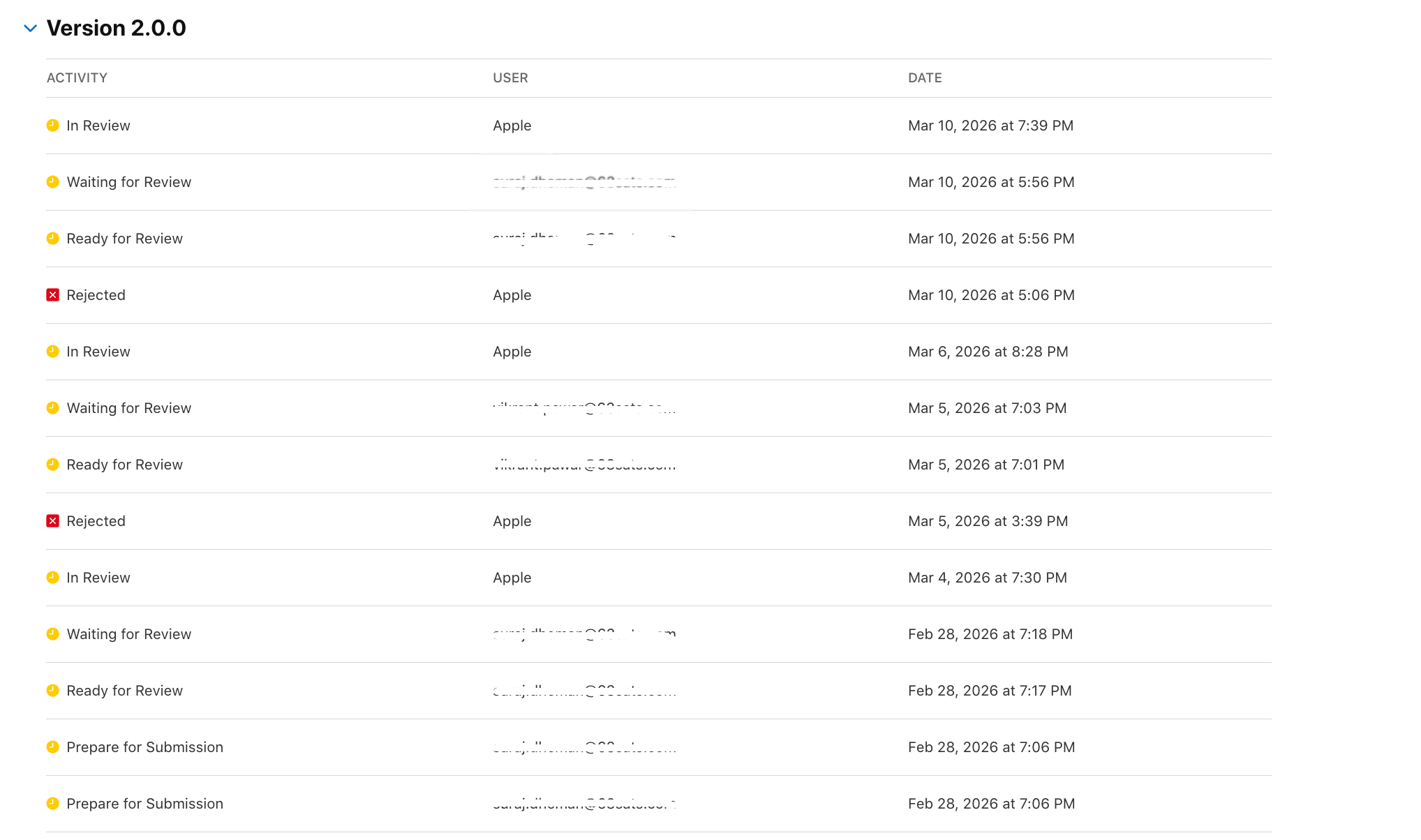The width and height of the screenshot is (1421, 840).
Task: Select the Ready for Review label dated Mar 10
Action: click(124, 239)
